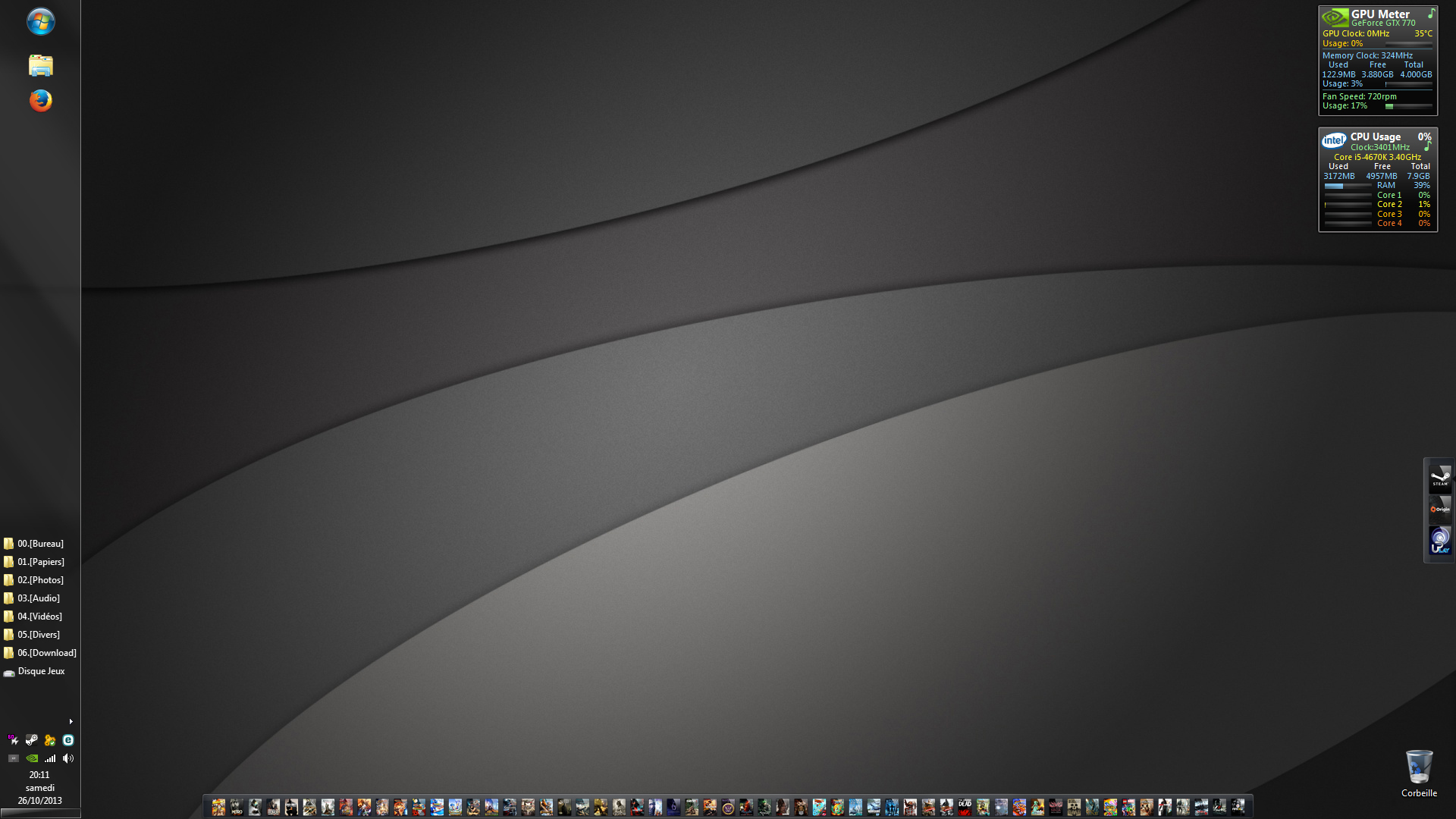The image size is (1456, 819).
Task: Click the volume speaker tray icon
Action: (68, 758)
